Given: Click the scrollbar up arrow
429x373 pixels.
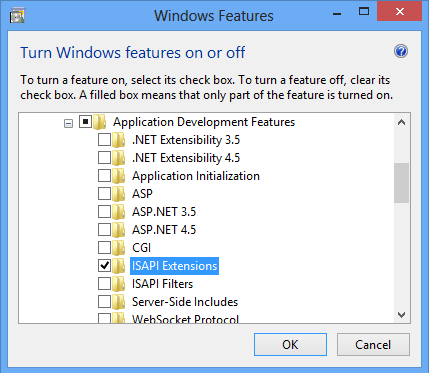Looking at the screenshot, I should tap(401, 122).
